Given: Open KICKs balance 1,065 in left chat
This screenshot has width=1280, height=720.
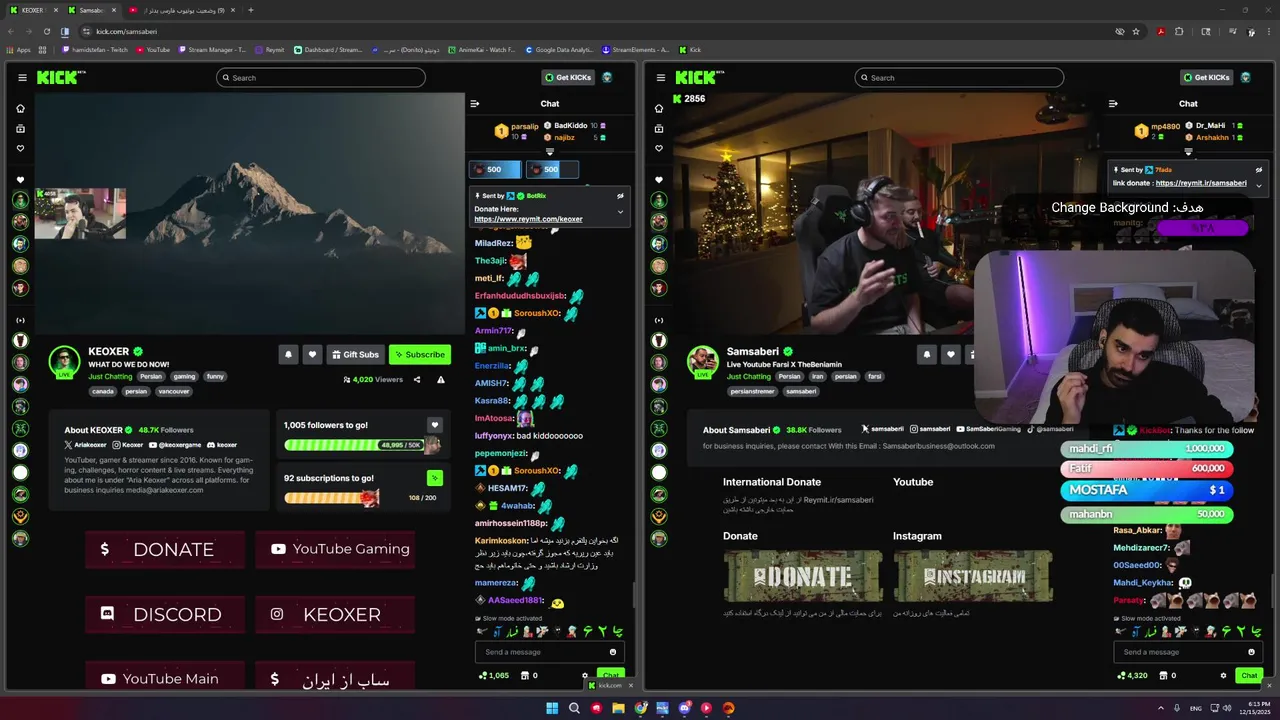Looking at the screenshot, I should [x=494, y=675].
